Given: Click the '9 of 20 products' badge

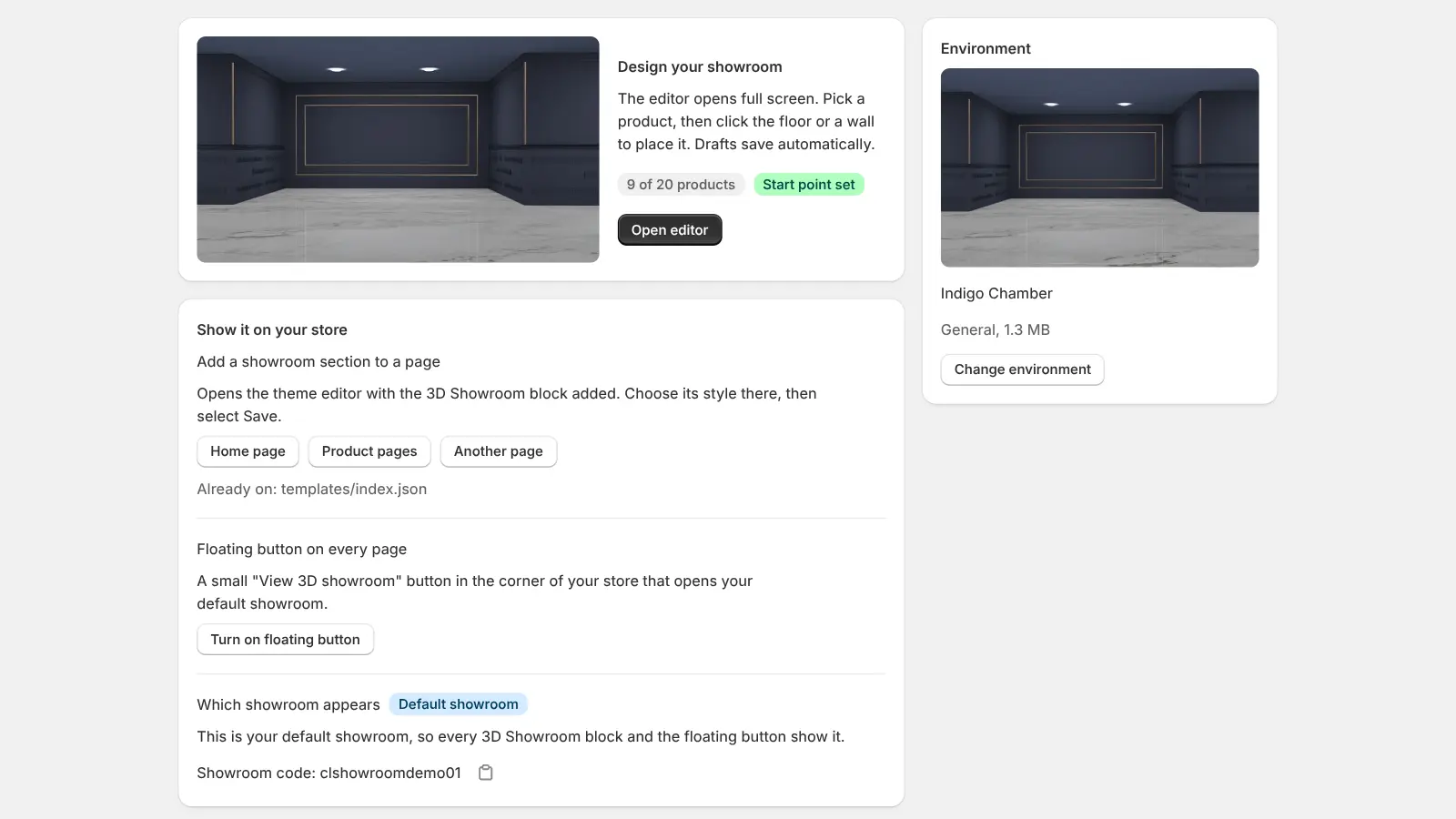Looking at the screenshot, I should coord(681,185).
